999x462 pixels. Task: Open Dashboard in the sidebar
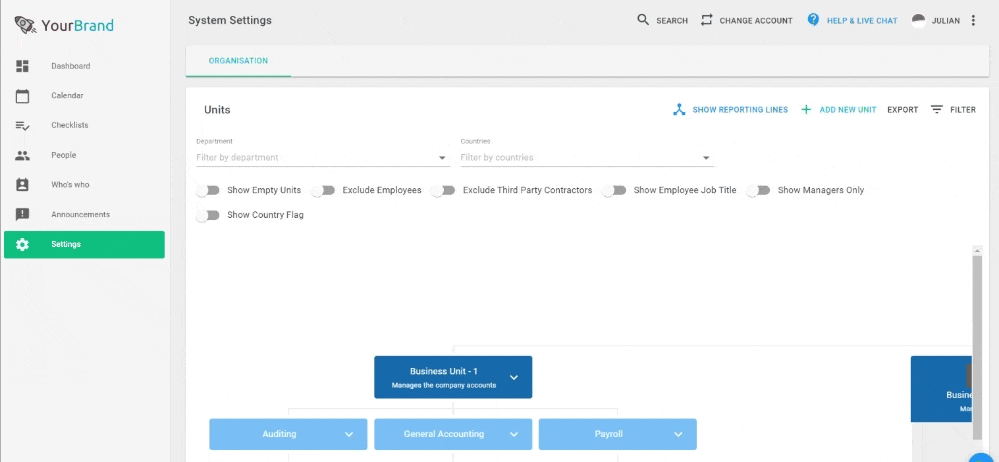point(84,66)
